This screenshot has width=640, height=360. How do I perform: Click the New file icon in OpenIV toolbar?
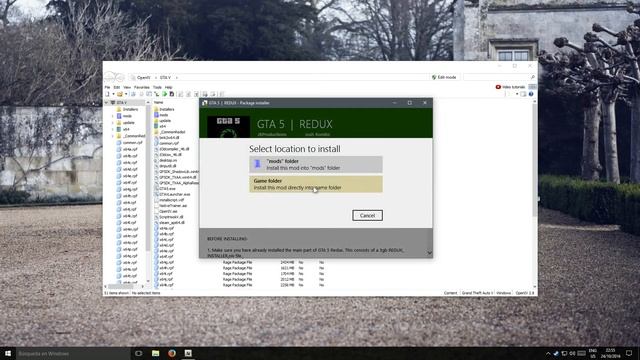tap(108, 94)
